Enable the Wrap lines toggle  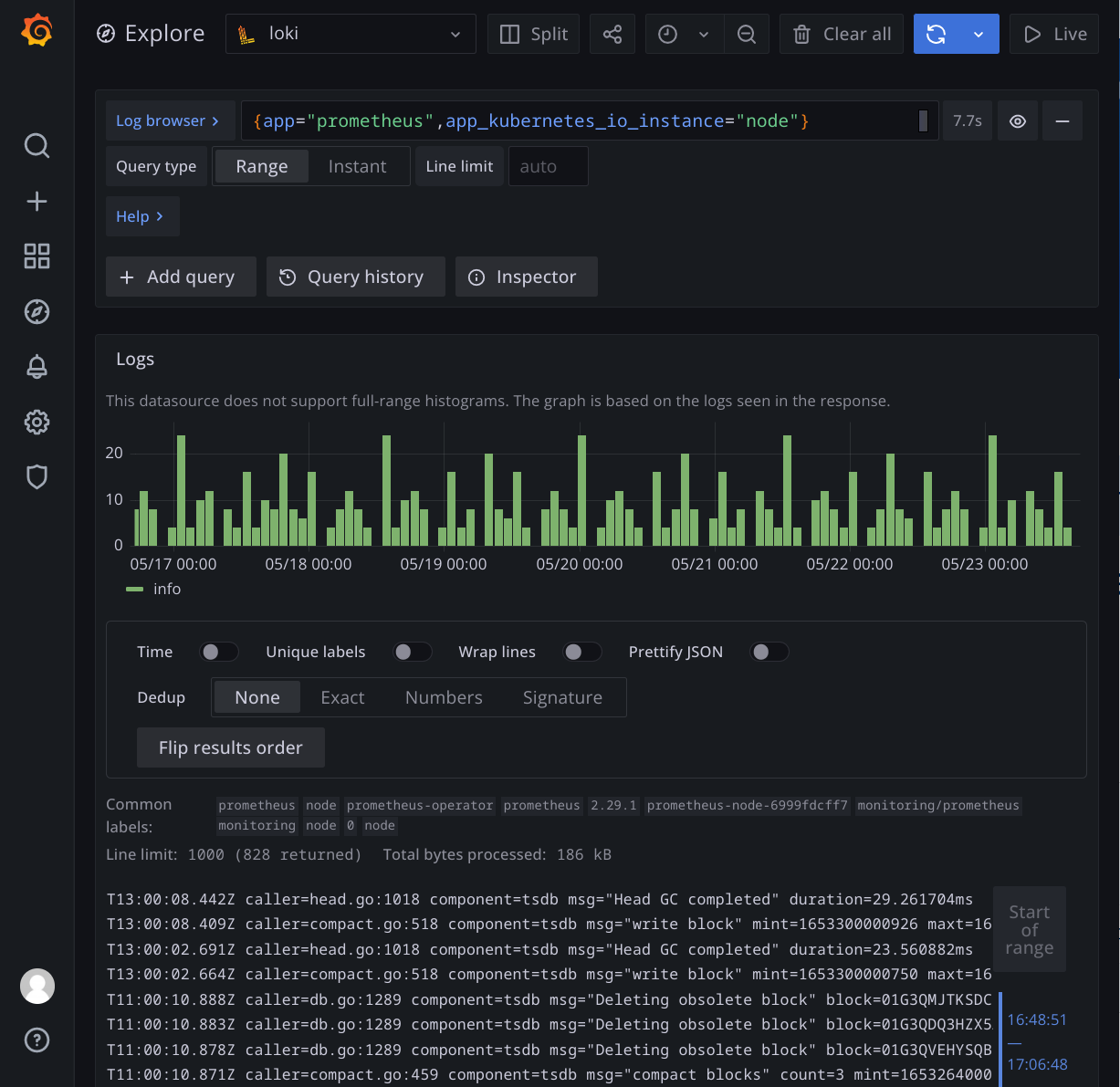click(x=582, y=652)
